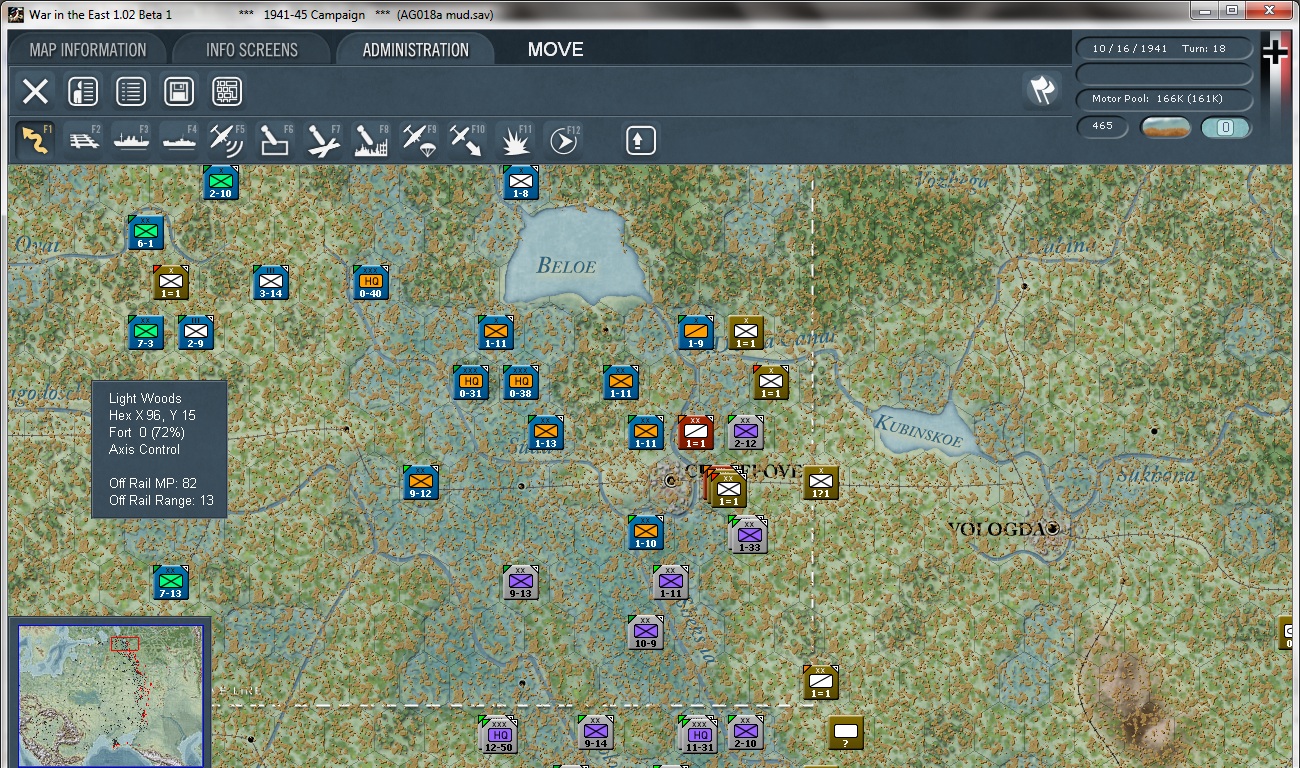Viewport: 1300px width, 768px height.
Task: Click the X icon in Administration toolbar
Action: [x=35, y=92]
